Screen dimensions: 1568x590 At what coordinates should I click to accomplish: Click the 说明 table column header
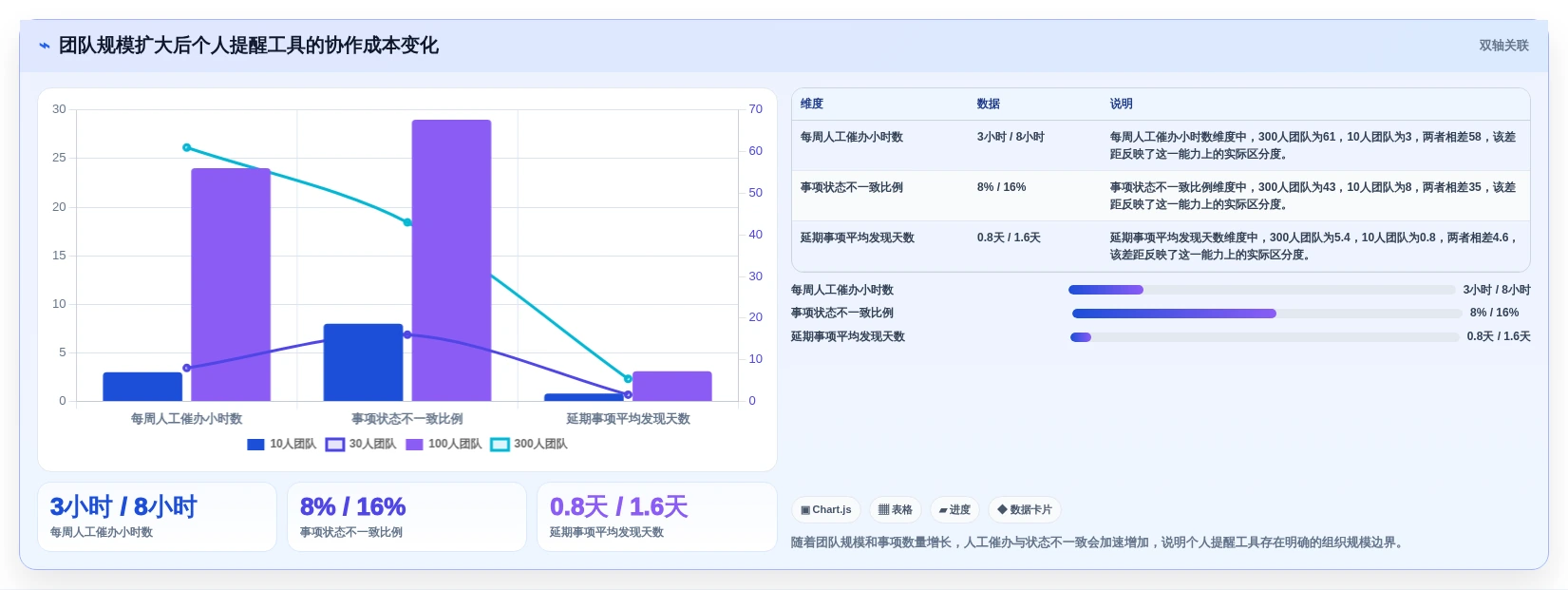click(1122, 104)
